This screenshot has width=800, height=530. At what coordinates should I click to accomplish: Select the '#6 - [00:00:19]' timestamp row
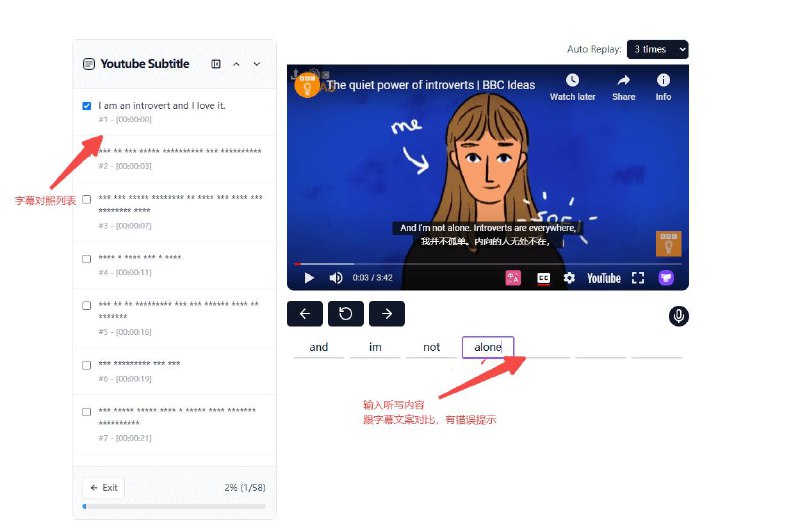pyautogui.click(x=125, y=378)
